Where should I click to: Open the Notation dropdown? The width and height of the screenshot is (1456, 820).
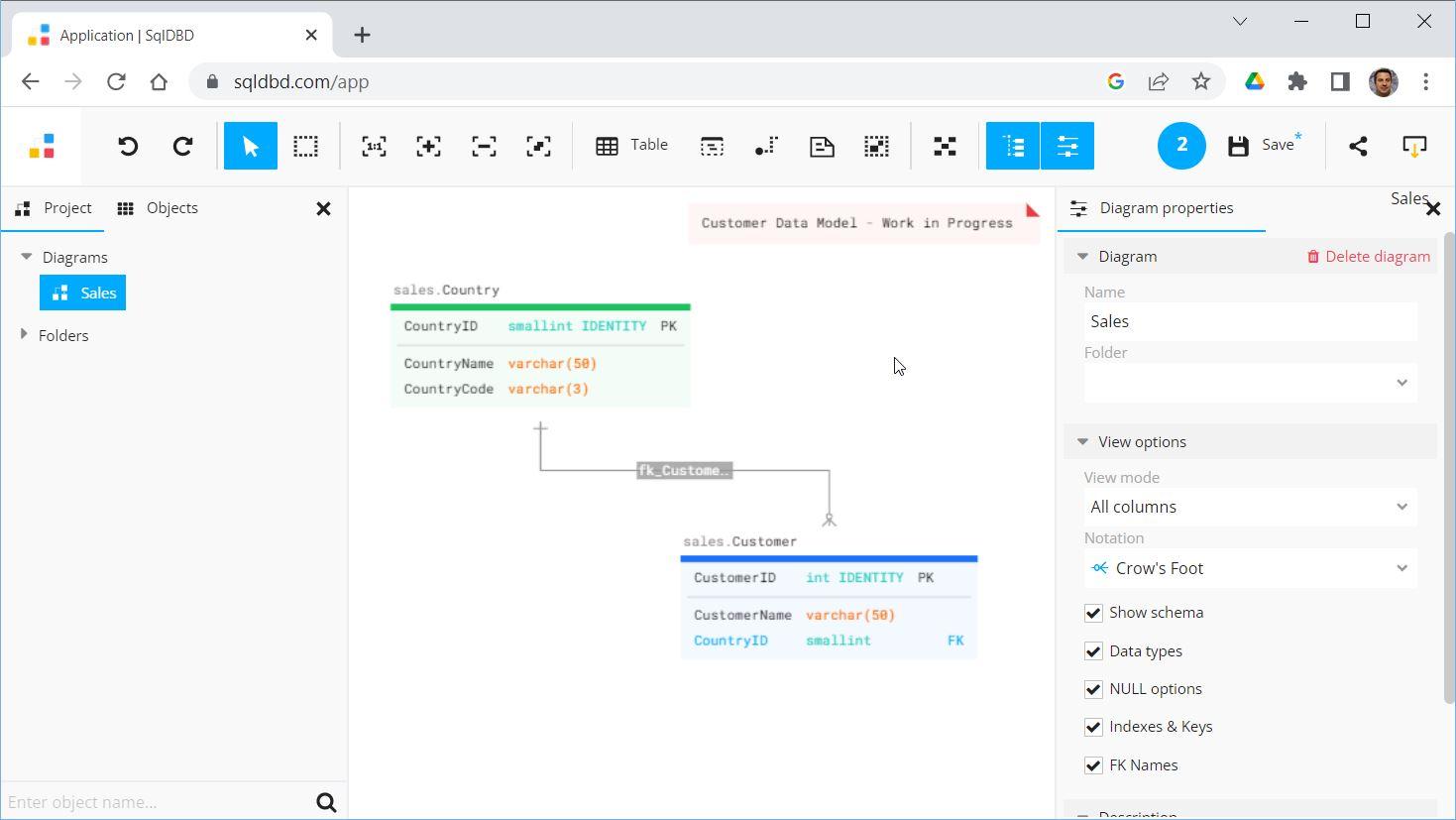(1251, 568)
